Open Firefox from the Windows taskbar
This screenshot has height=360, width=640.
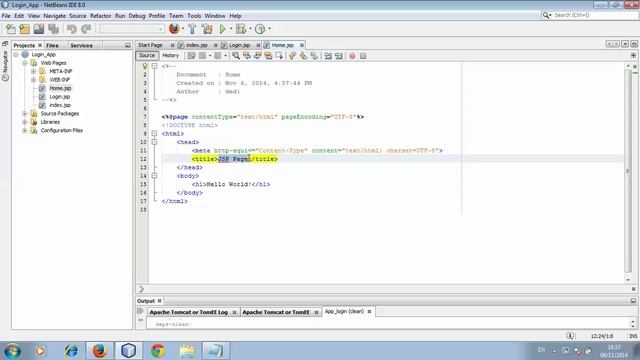[100, 351]
